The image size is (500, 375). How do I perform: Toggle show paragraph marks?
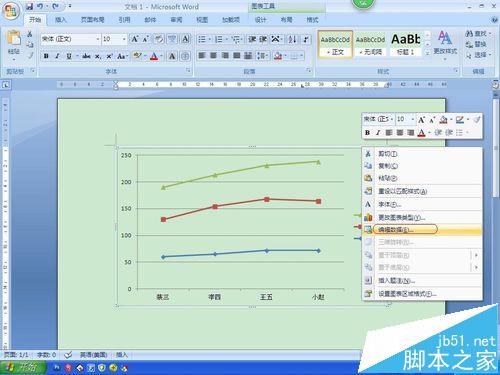coord(306,39)
